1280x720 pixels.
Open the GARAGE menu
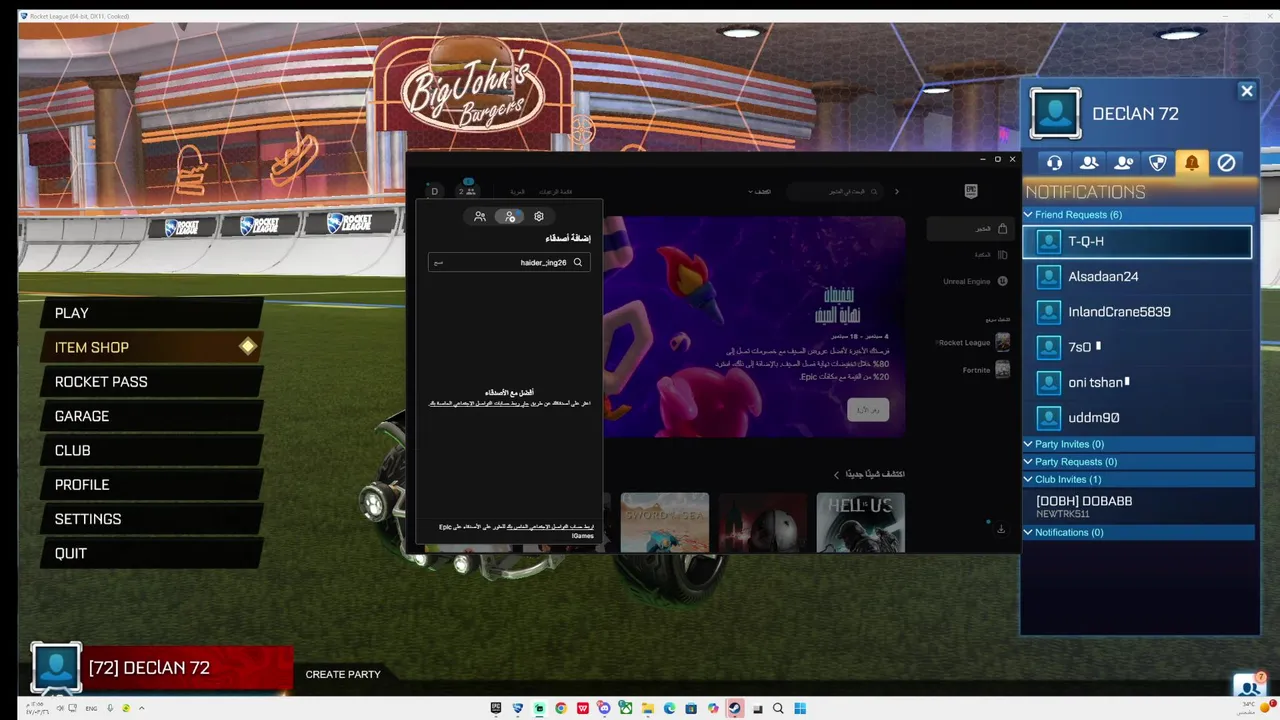point(150,416)
